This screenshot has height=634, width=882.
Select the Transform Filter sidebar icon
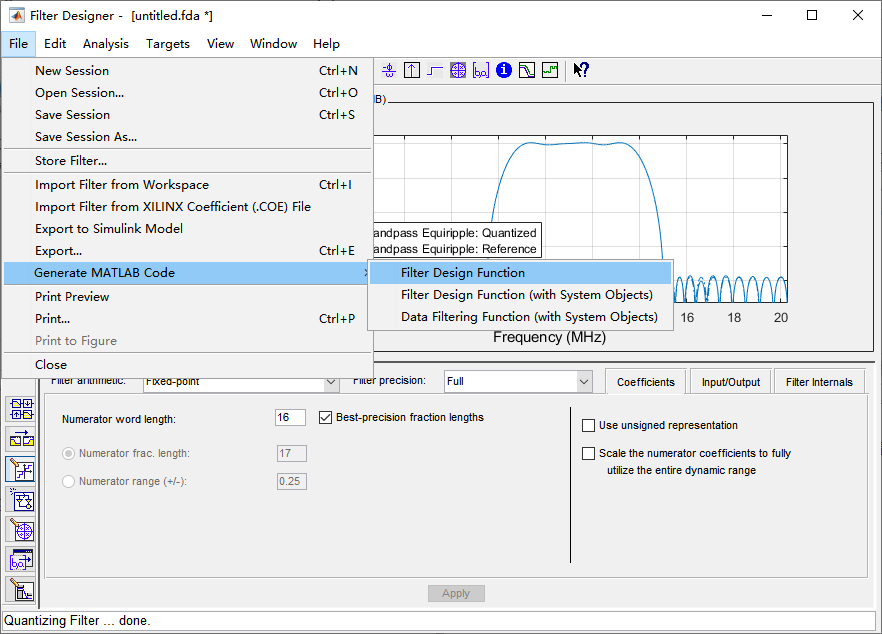[20, 438]
